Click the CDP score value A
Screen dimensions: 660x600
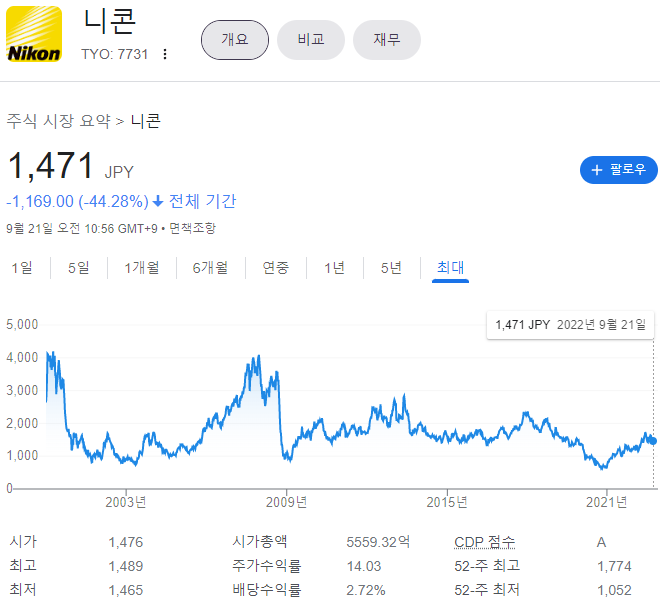[601, 542]
